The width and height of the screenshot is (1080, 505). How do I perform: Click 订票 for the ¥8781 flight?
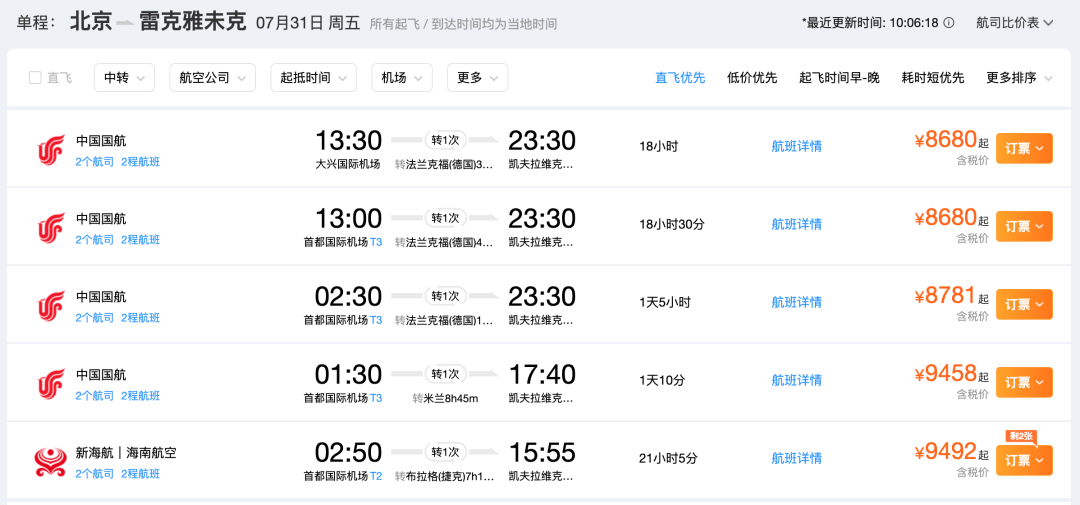click(1024, 305)
